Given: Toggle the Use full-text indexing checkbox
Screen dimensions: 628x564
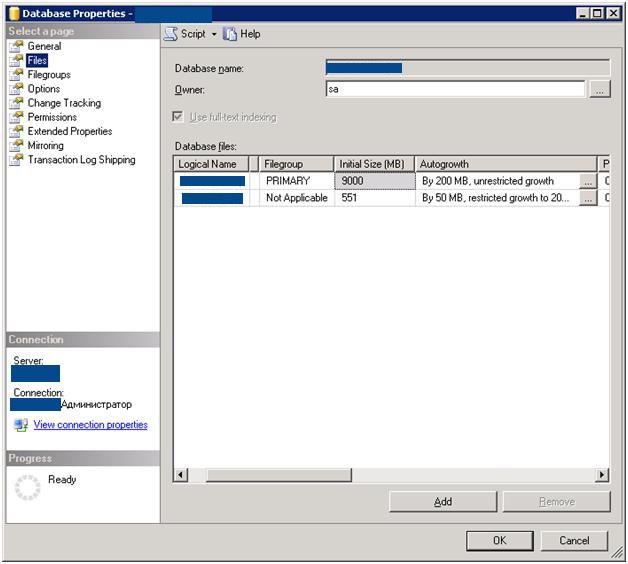Looking at the screenshot, I should (178, 117).
